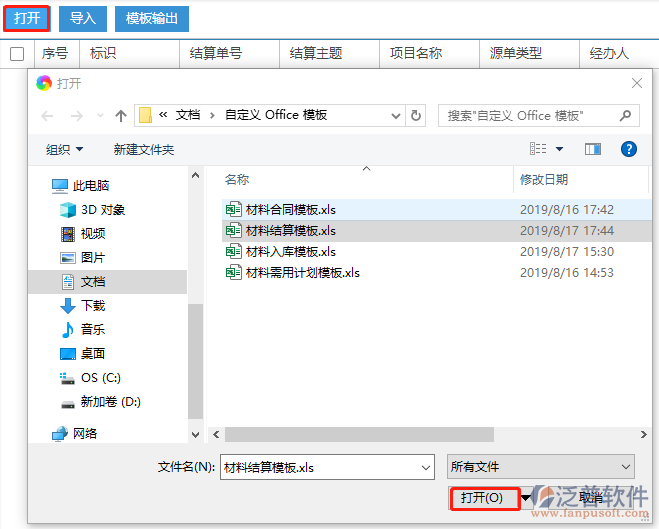Click the 源单类型 column header
The image size is (659, 529).
[516, 53]
